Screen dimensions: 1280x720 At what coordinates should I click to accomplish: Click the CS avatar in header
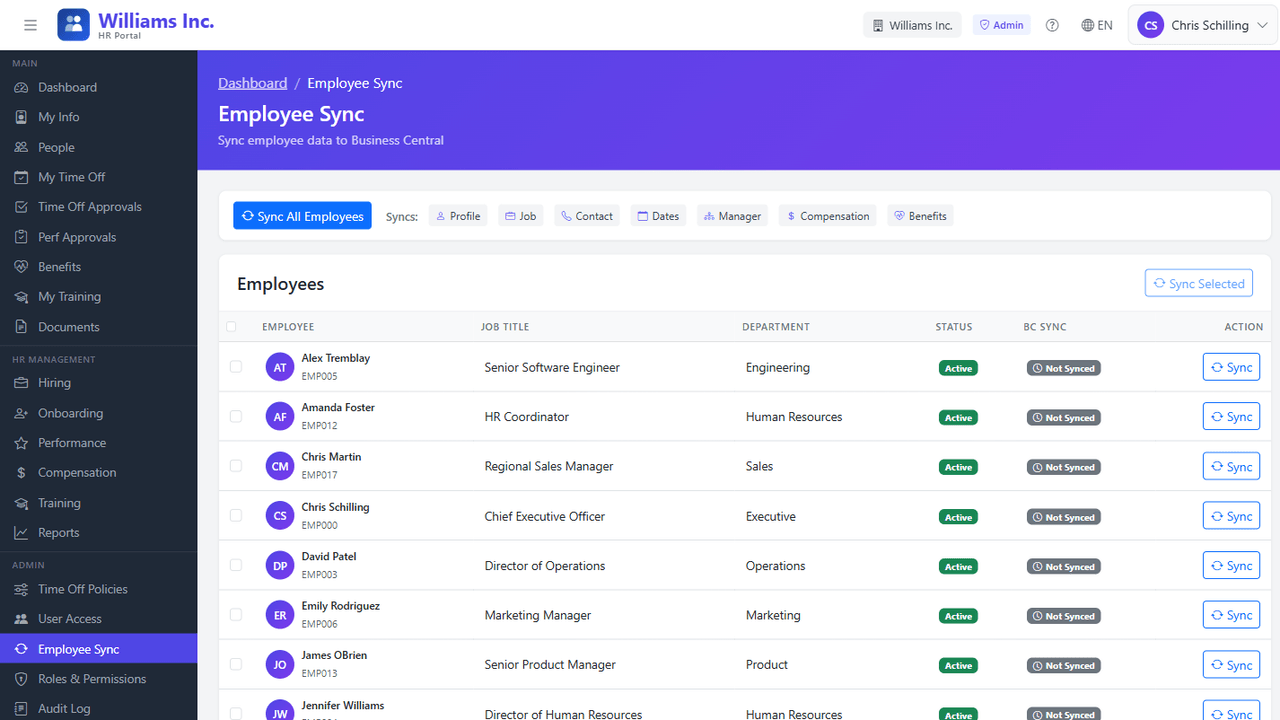click(x=1150, y=25)
